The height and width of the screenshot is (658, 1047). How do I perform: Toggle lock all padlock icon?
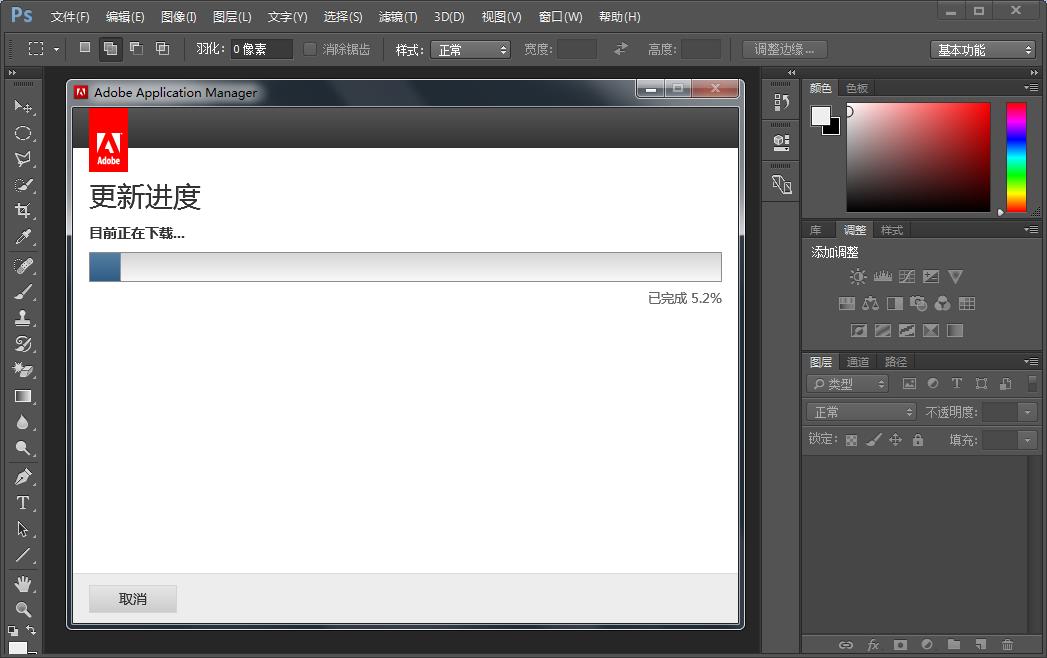click(918, 440)
